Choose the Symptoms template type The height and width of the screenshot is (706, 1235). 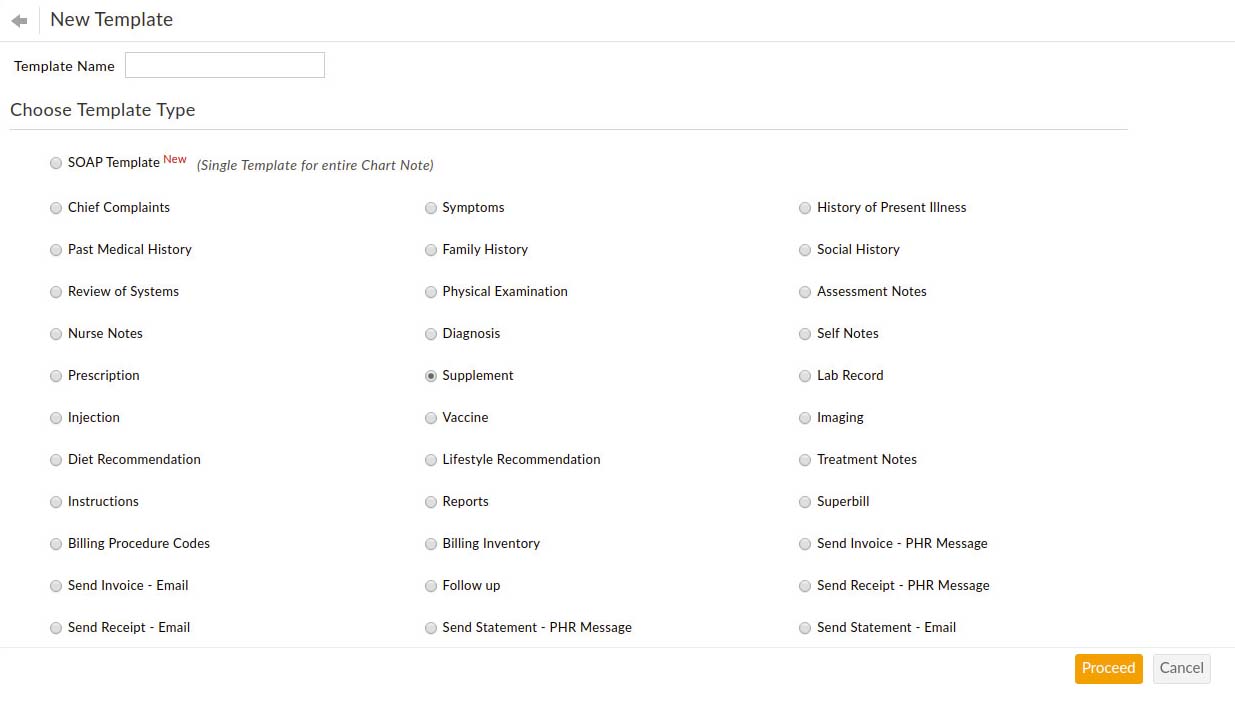pyautogui.click(x=430, y=208)
